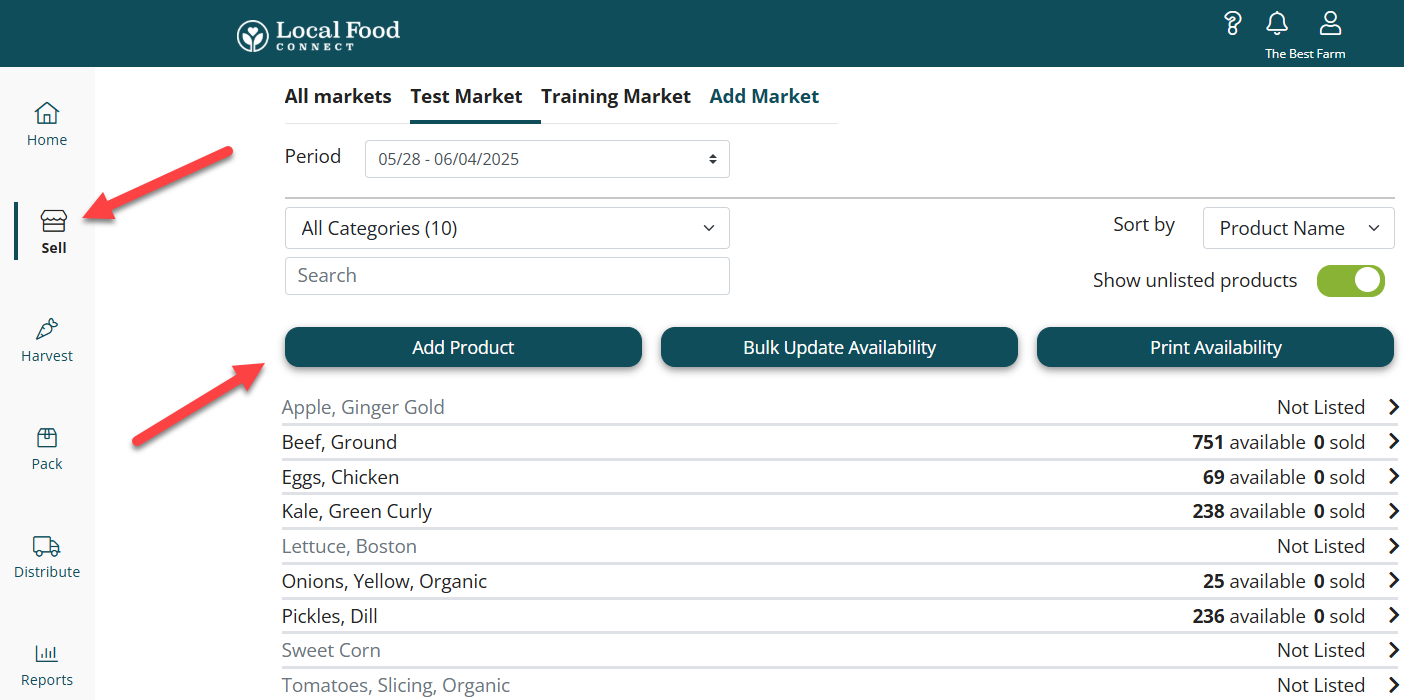The width and height of the screenshot is (1404, 700).
Task: Open The Best Farm account profile icon
Action: pos(1330,22)
